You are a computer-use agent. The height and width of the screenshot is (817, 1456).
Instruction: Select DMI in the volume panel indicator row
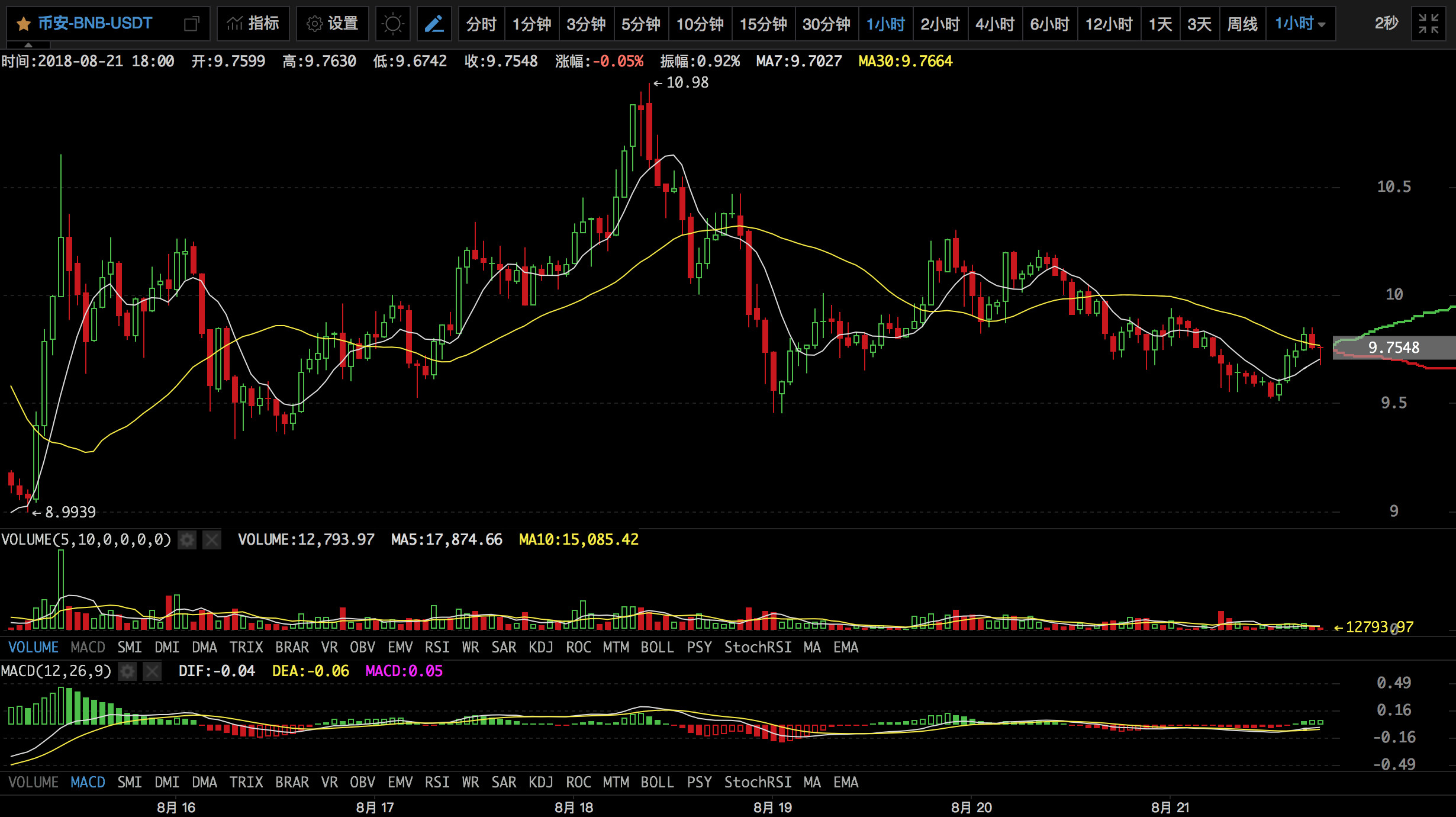point(167,647)
